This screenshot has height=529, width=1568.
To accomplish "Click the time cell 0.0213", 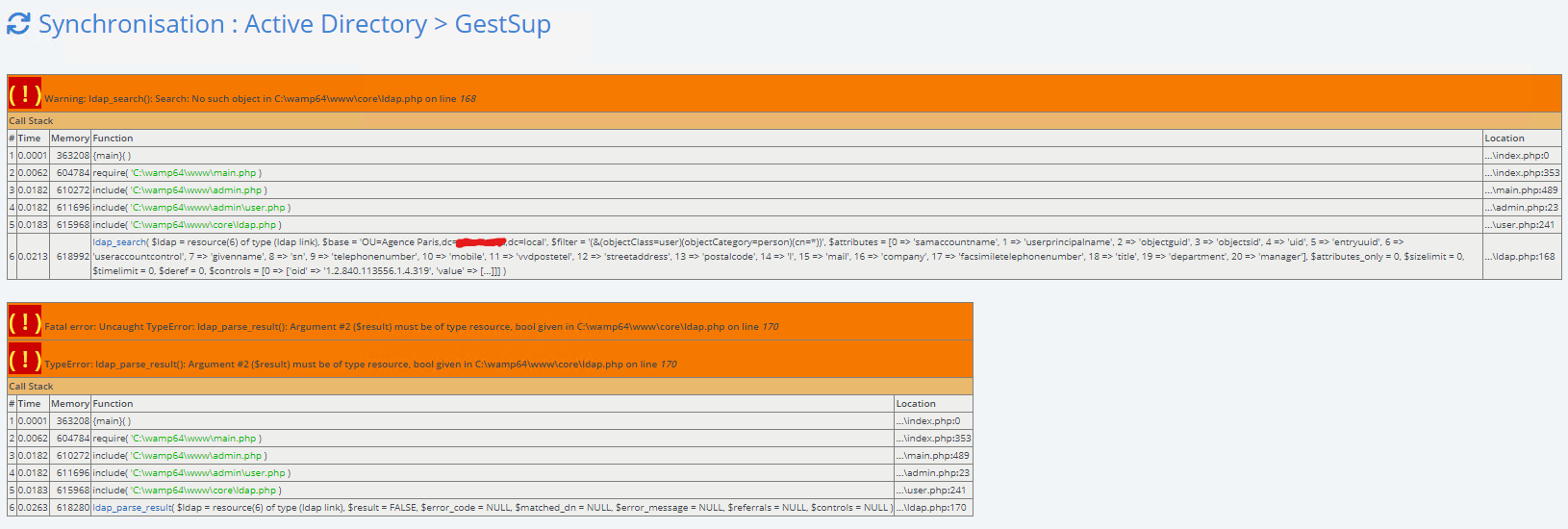I will point(33,257).
